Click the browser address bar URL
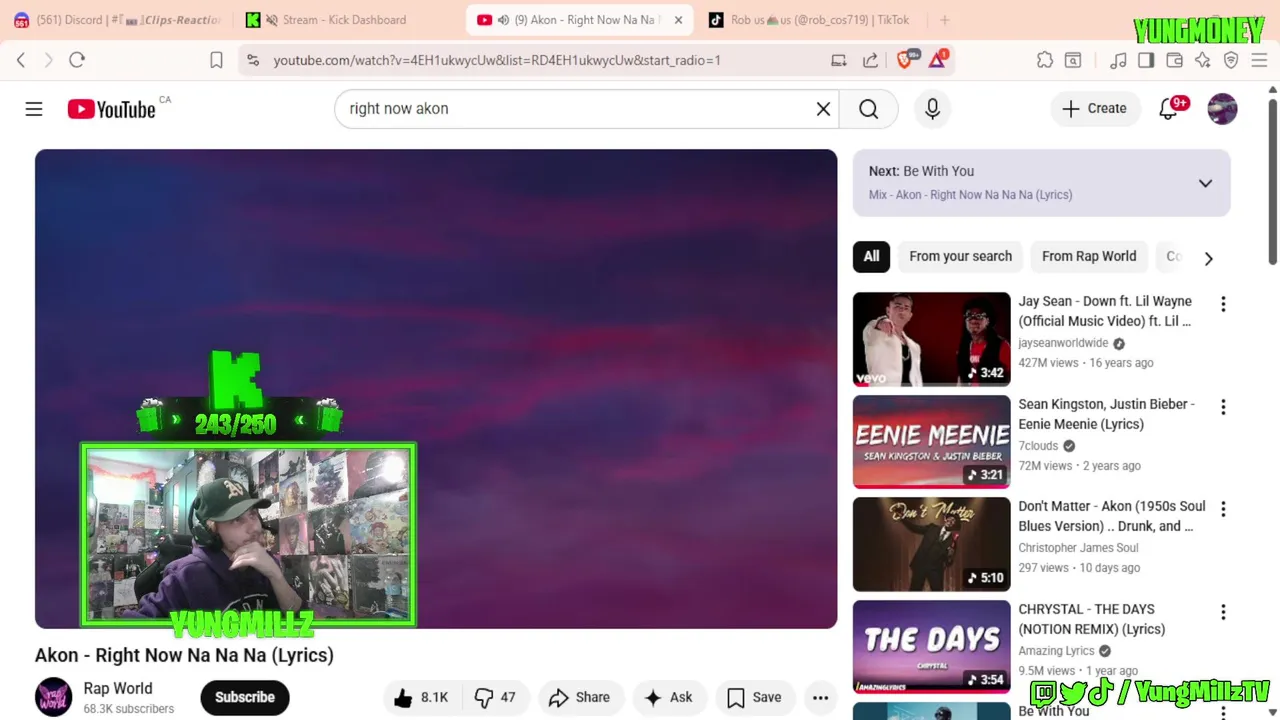The image size is (1280, 720). [x=497, y=60]
